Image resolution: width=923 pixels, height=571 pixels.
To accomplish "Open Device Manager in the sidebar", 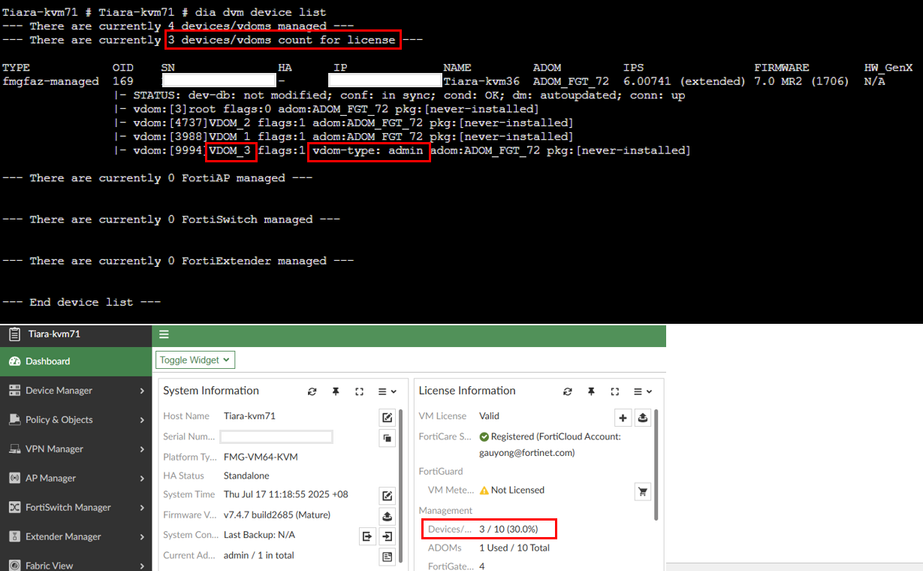I will (76, 390).
